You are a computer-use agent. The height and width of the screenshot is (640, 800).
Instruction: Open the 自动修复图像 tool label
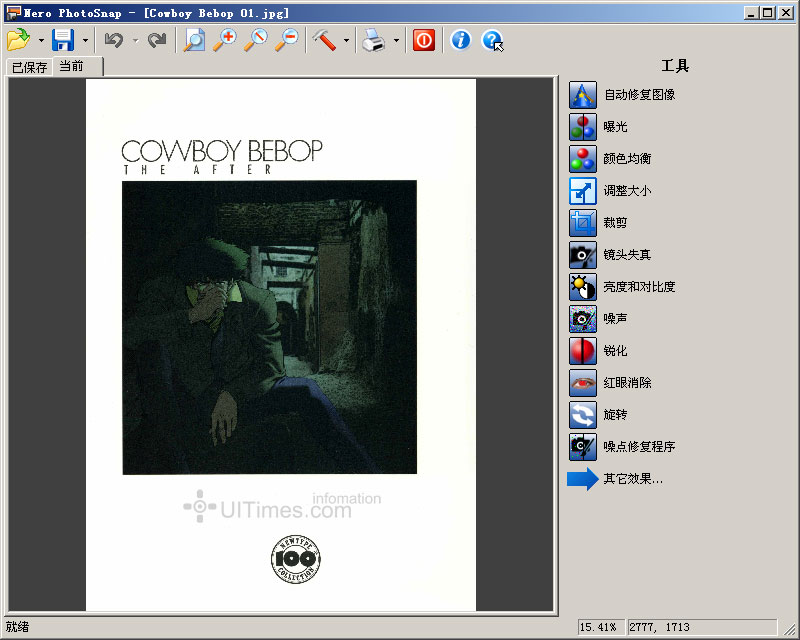click(x=639, y=95)
